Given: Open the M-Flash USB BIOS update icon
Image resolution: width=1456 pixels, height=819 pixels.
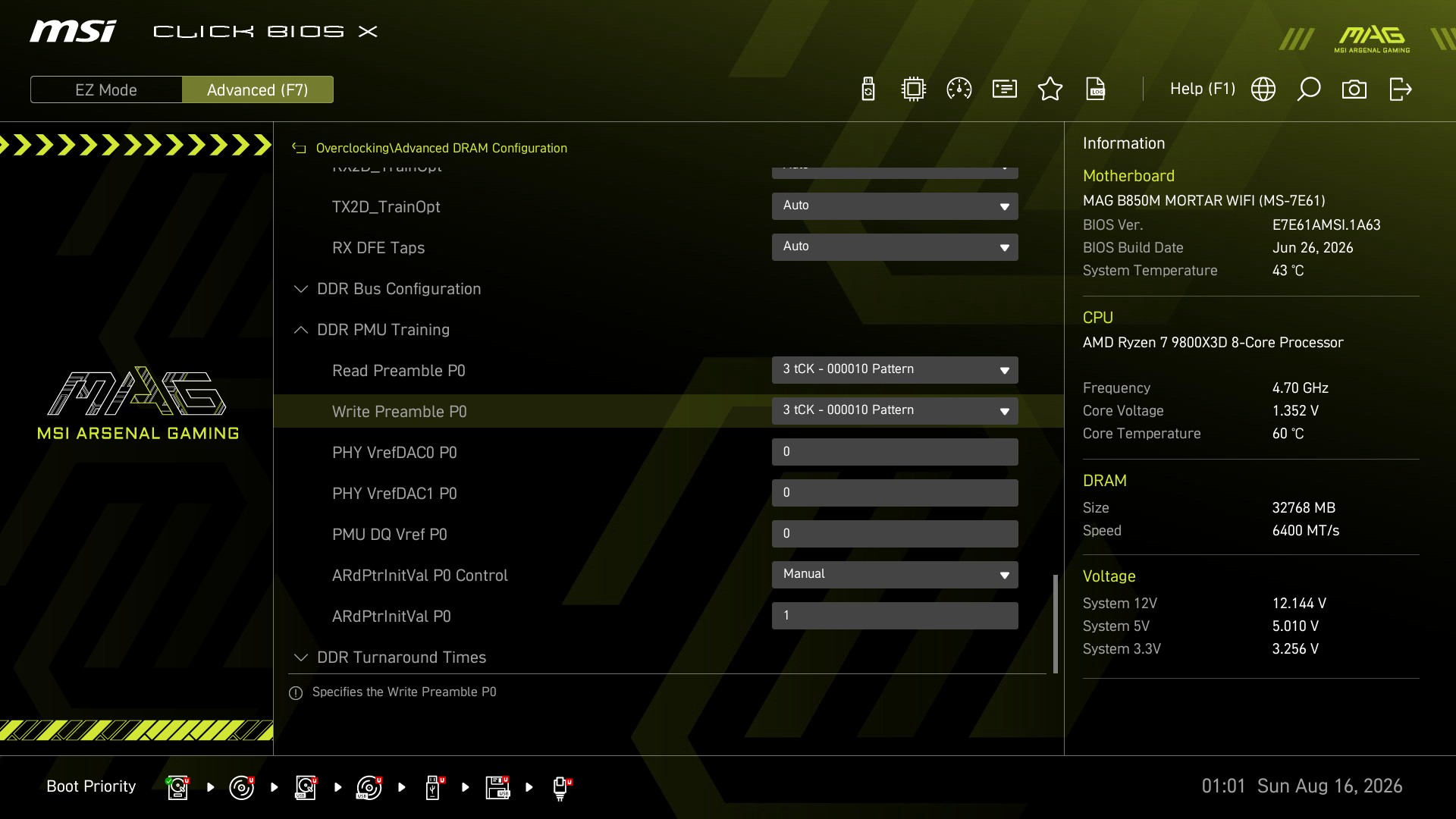Looking at the screenshot, I should coord(868,89).
